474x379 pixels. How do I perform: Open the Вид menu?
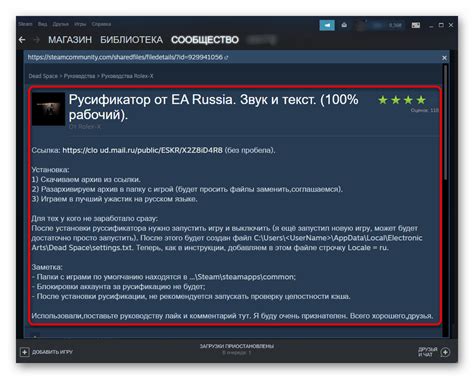pos(42,24)
